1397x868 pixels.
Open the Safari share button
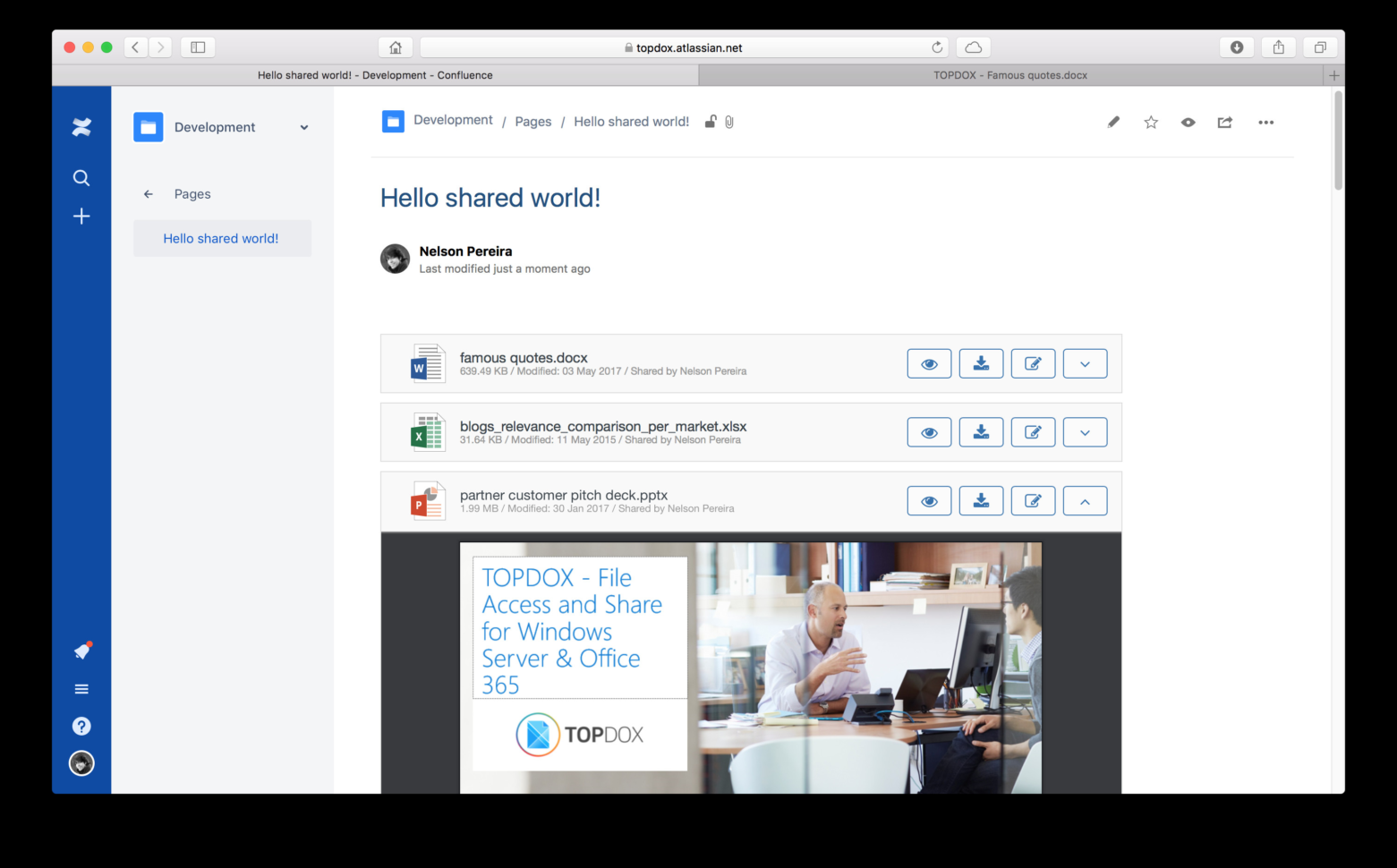1279,47
